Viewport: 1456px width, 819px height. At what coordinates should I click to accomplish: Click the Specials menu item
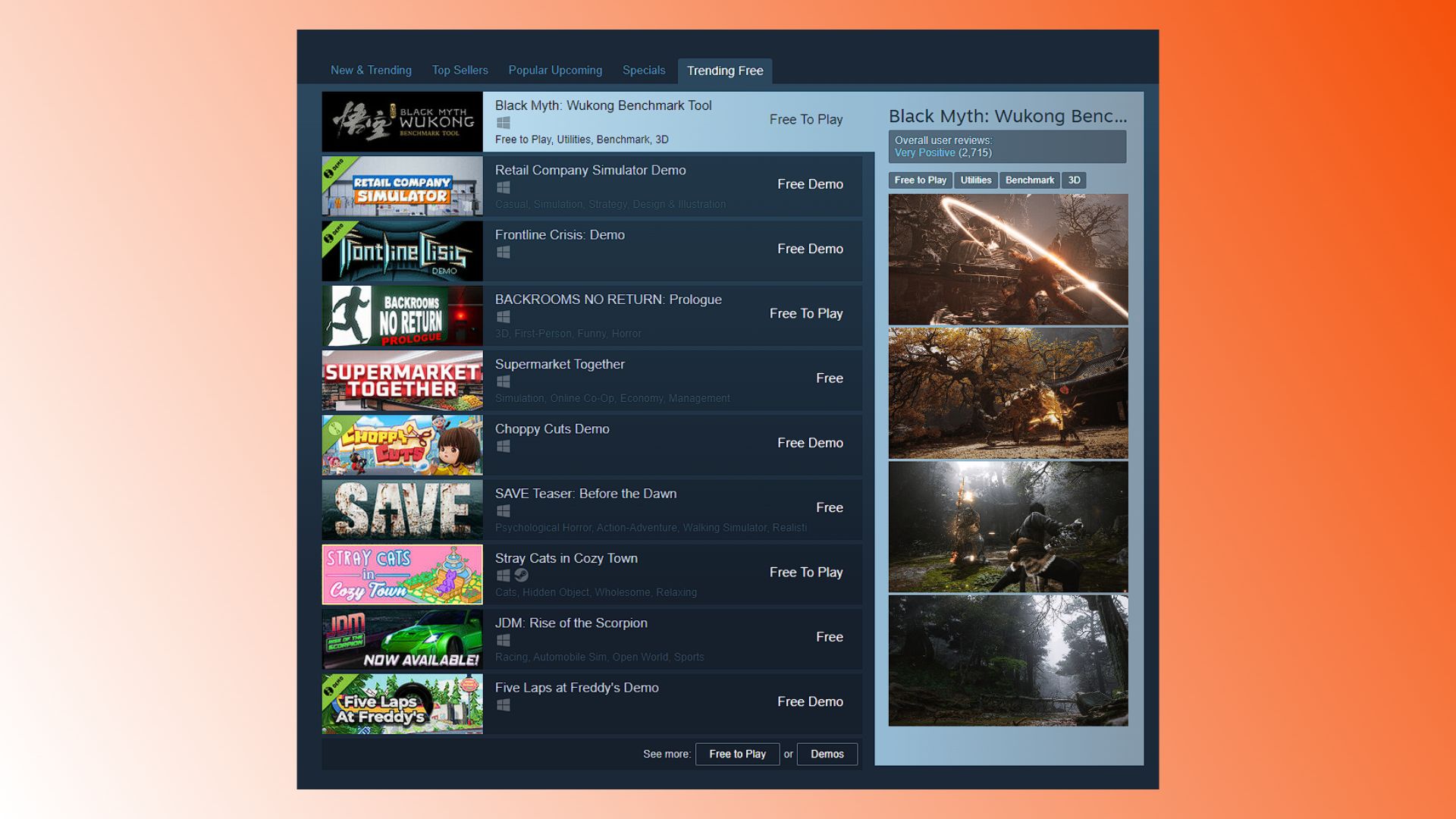(644, 70)
